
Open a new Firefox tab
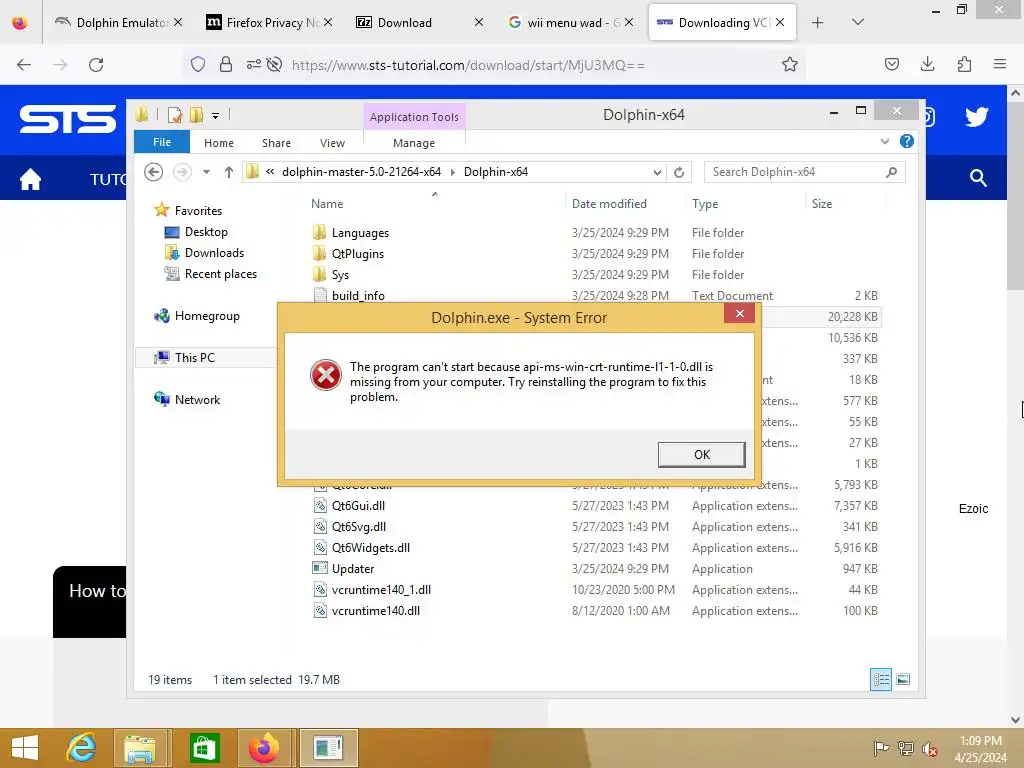(817, 22)
